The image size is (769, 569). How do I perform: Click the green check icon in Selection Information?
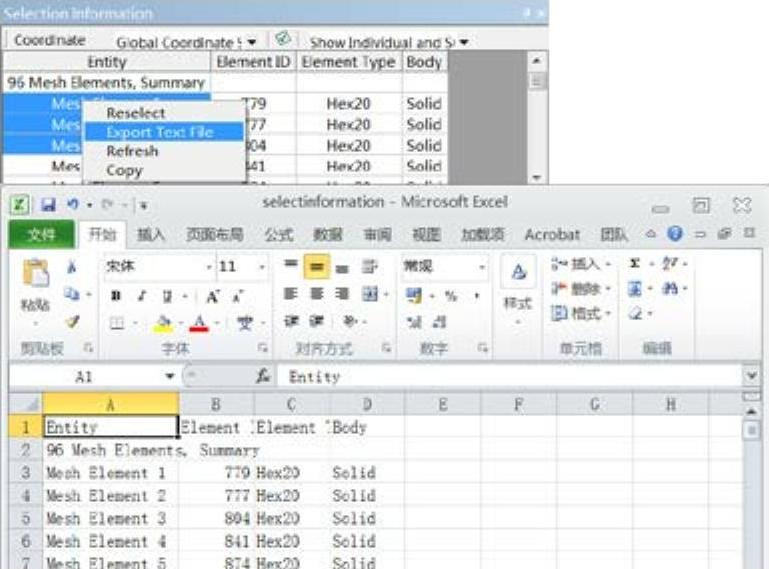[x=282, y=39]
